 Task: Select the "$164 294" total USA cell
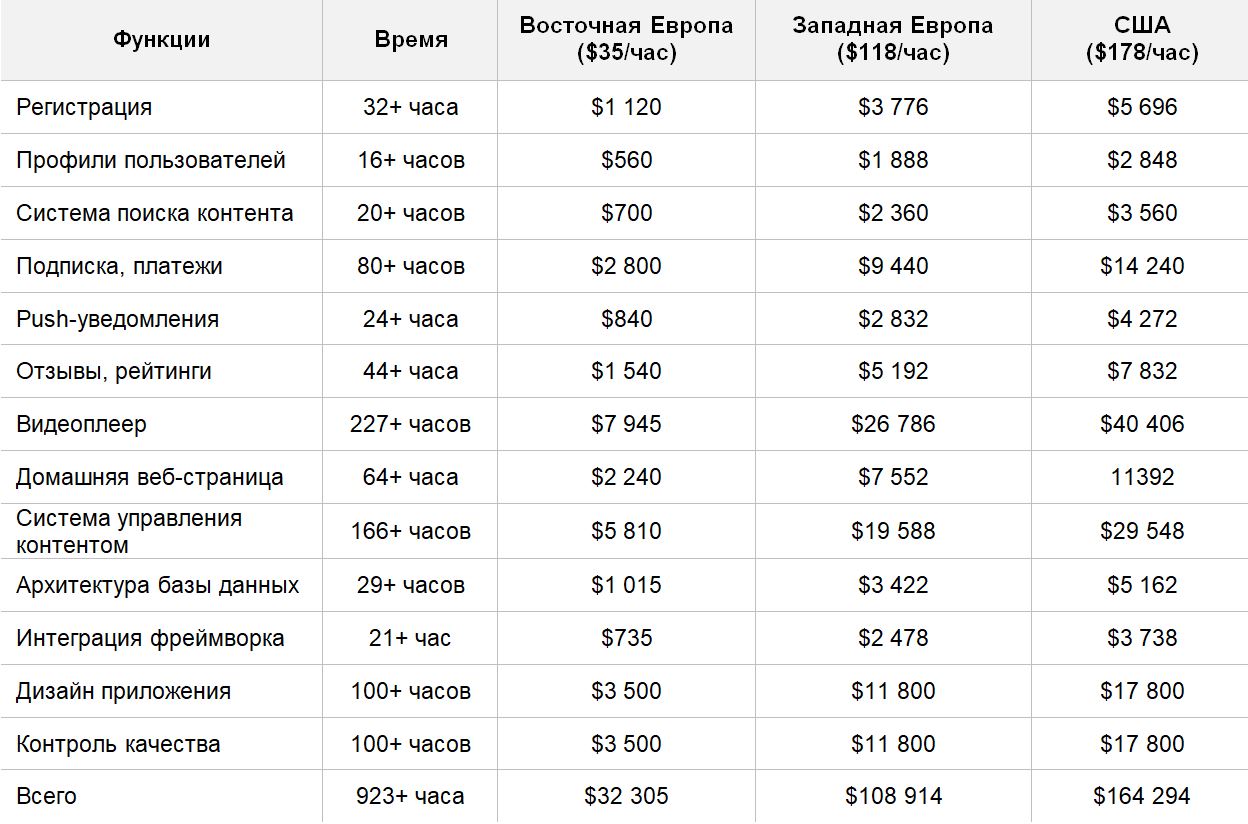click(1142, 796)
